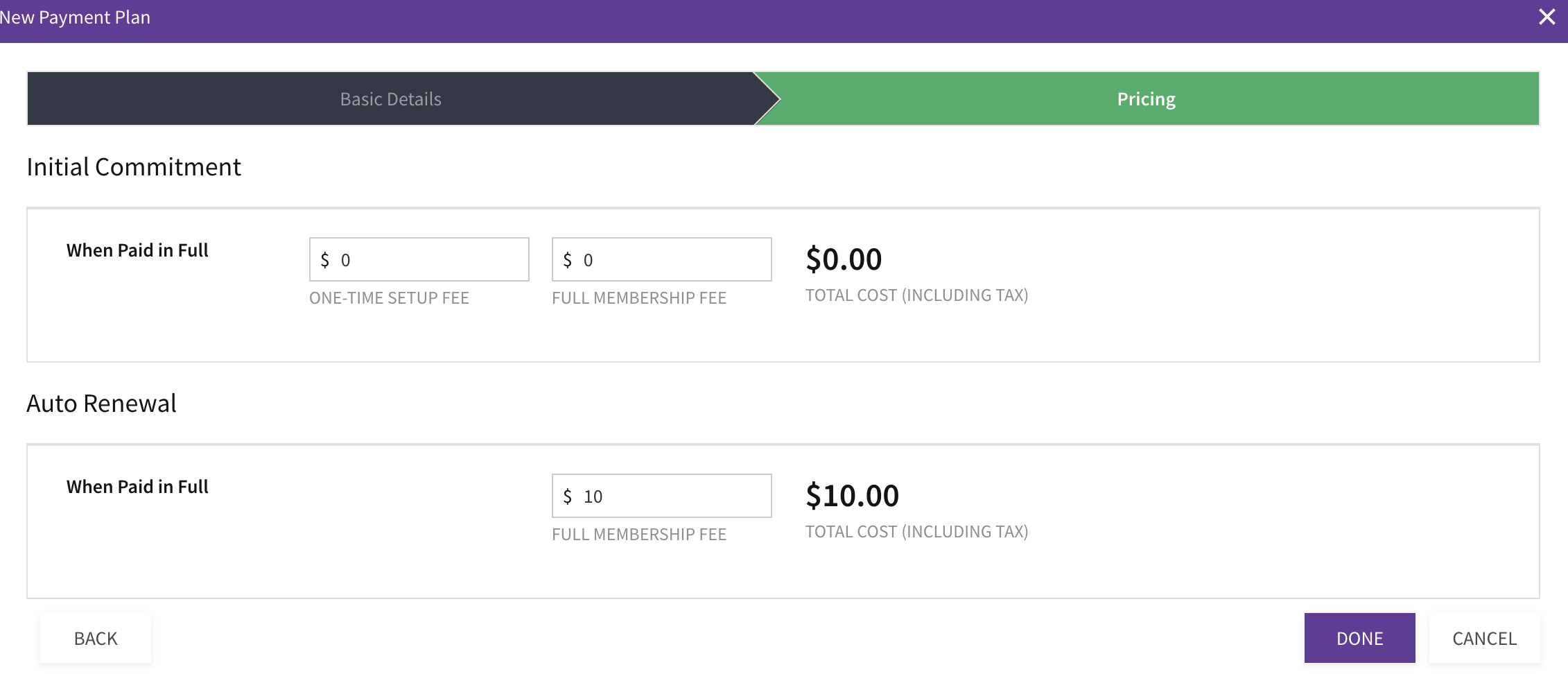Close the New Payment Plan dialog
Image resolution: width=1568 pixels, height=674 pixels.
tap(1547, 17)
